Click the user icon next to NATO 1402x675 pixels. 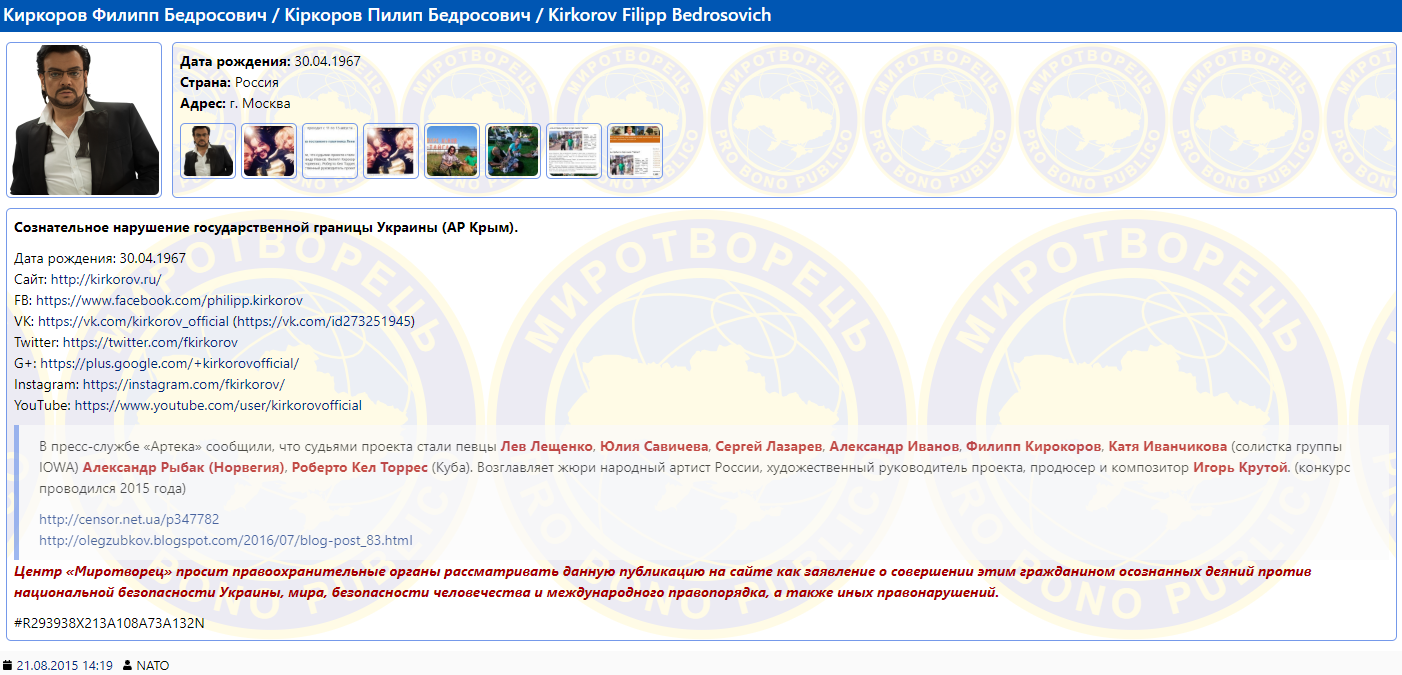[x=127, y=666]
